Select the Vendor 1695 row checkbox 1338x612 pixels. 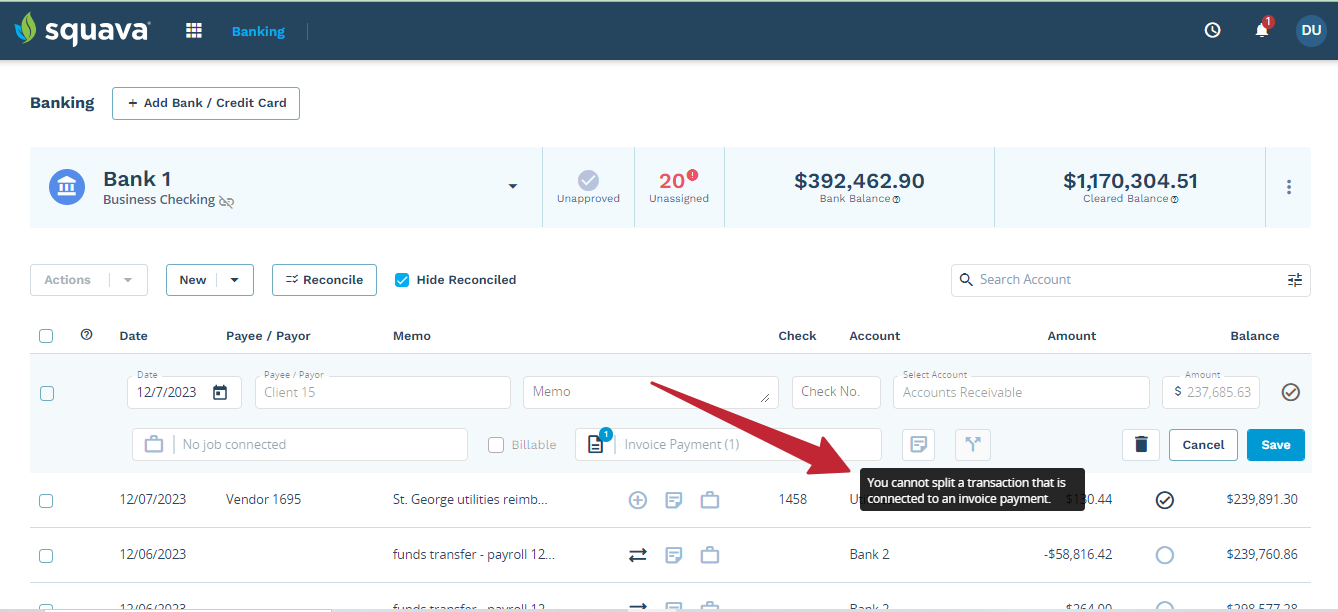click(x=46, y=500)
